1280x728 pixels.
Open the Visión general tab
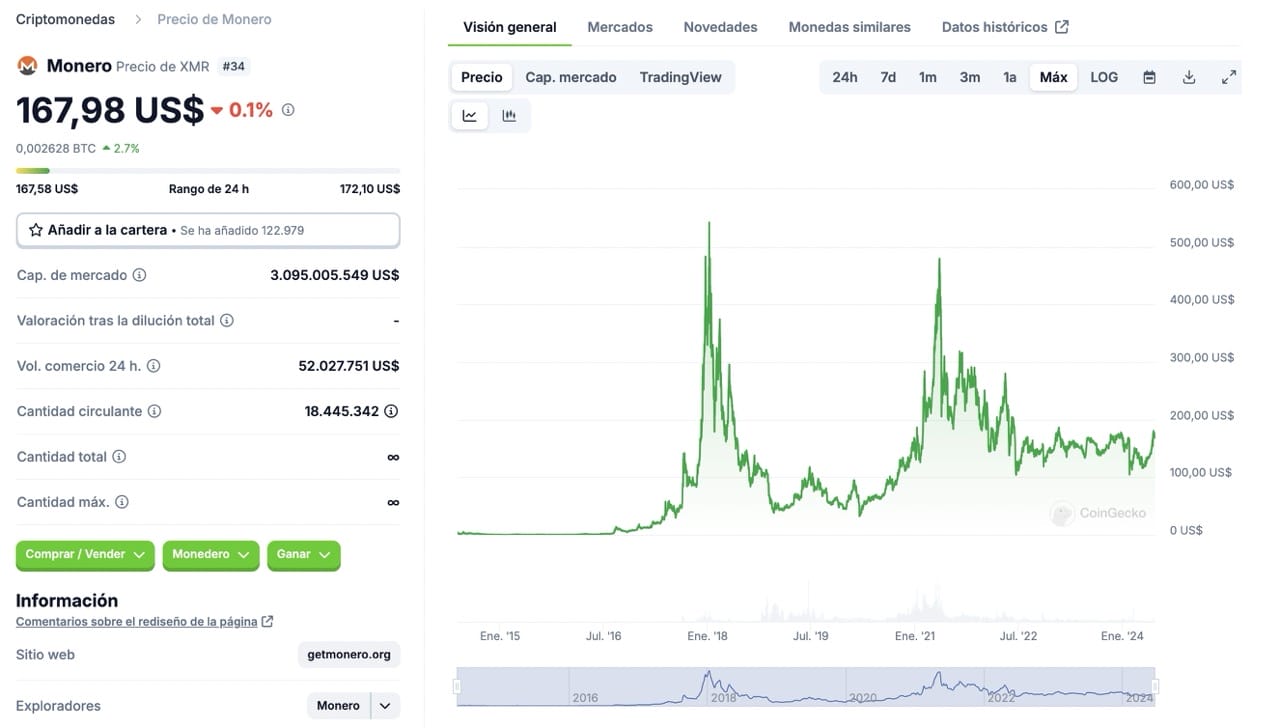tap(510, 27)
